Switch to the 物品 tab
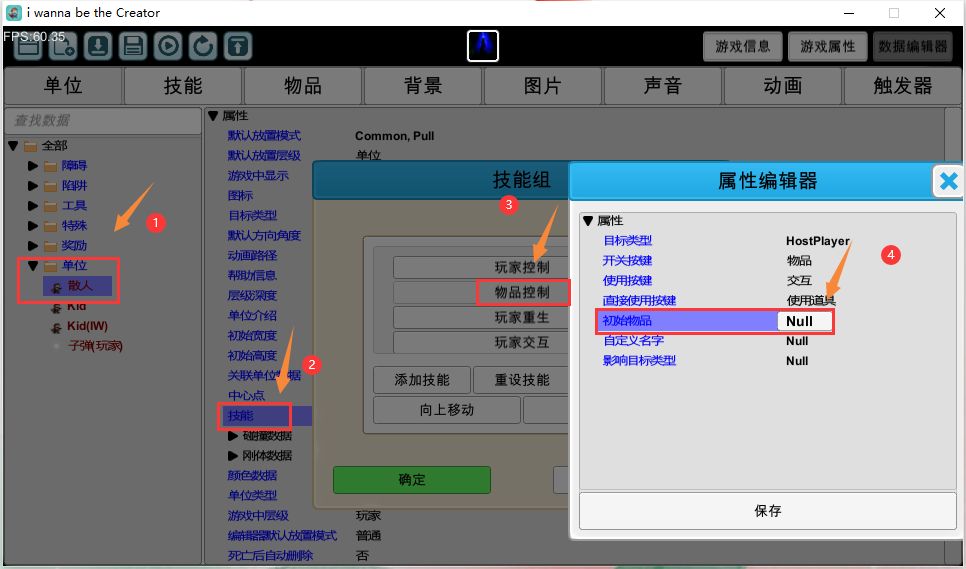Screen dimensions: 966x569 point(302,86)
